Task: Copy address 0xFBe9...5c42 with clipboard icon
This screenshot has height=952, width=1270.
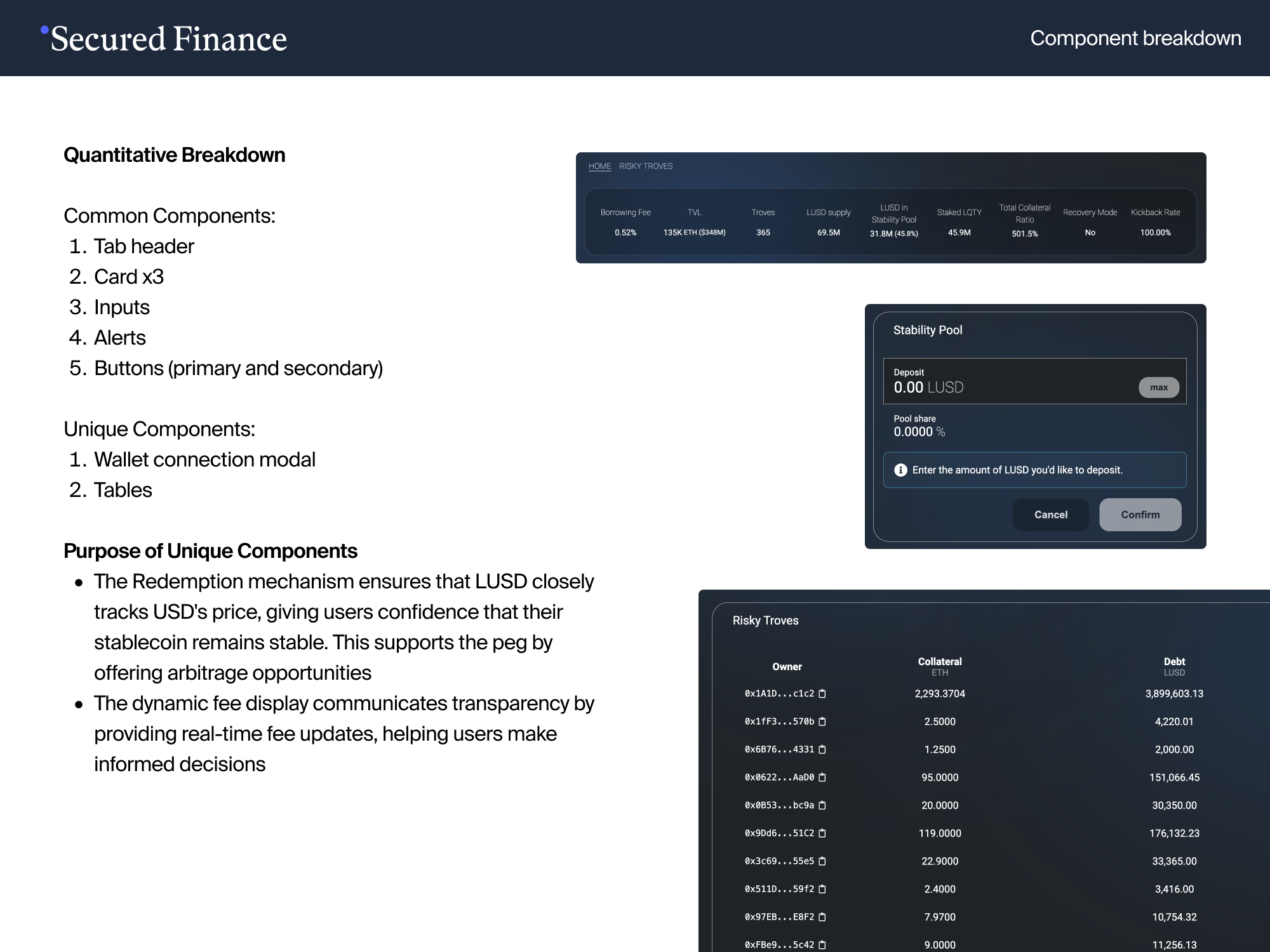Action: [x=822, y=945]
